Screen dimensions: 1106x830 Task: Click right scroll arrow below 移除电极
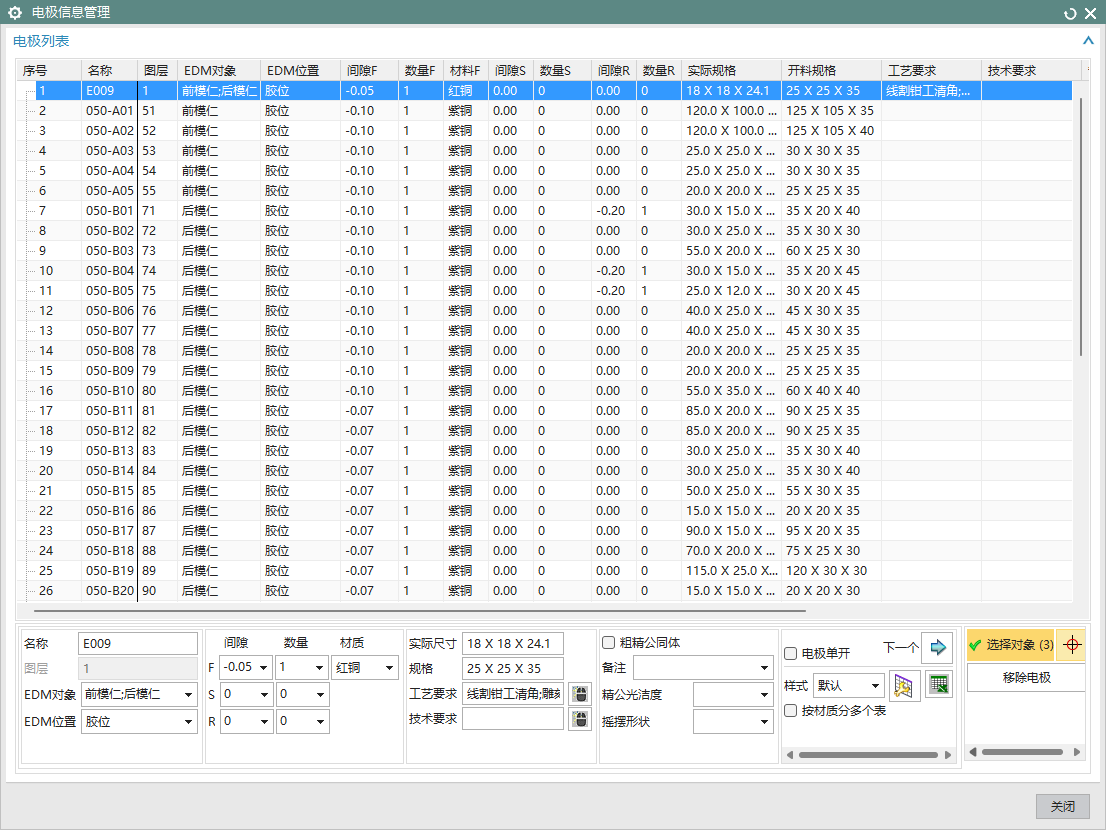coord(1076,752)
